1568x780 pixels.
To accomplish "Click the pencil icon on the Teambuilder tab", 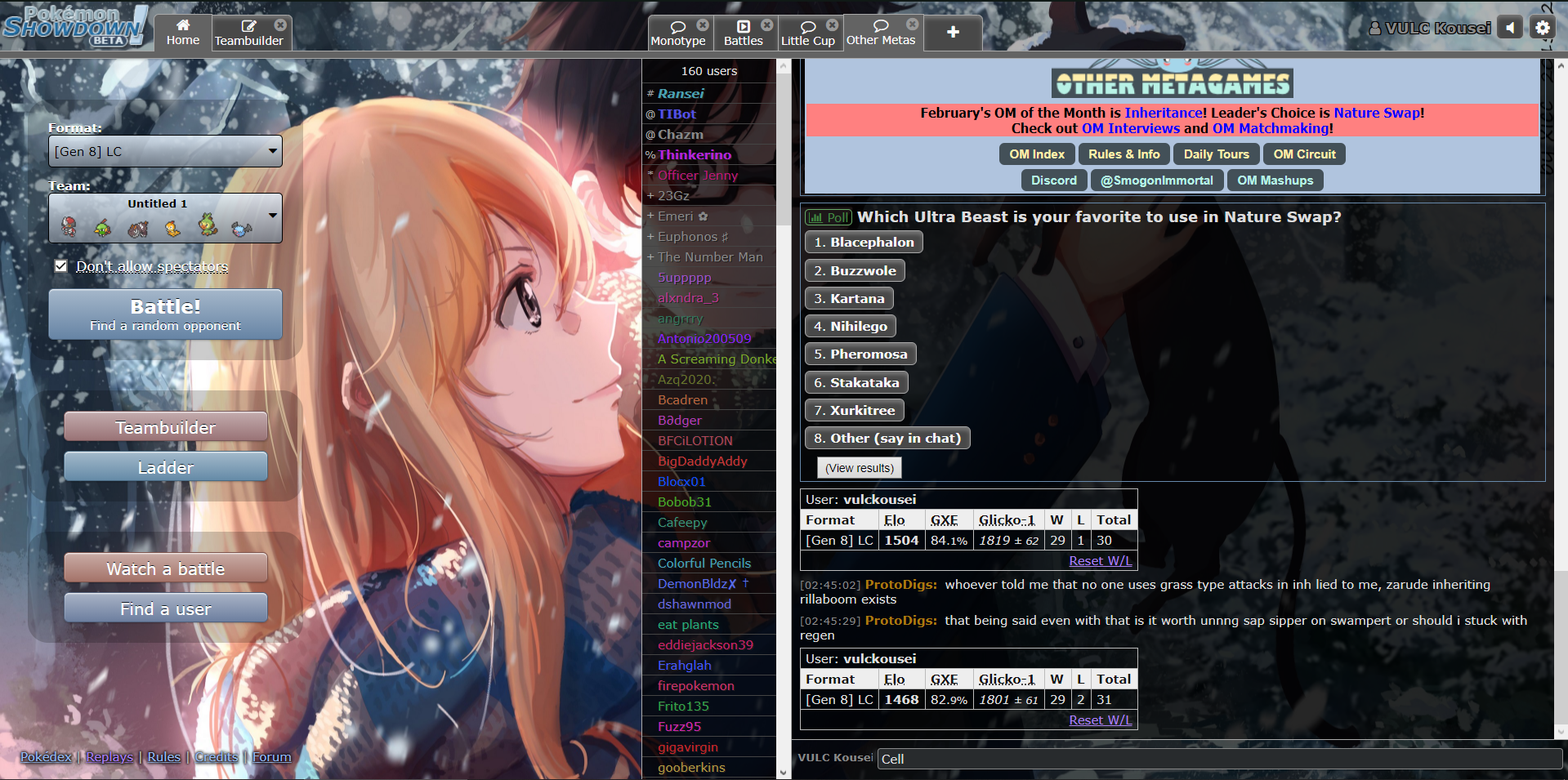I will point(248,25).
